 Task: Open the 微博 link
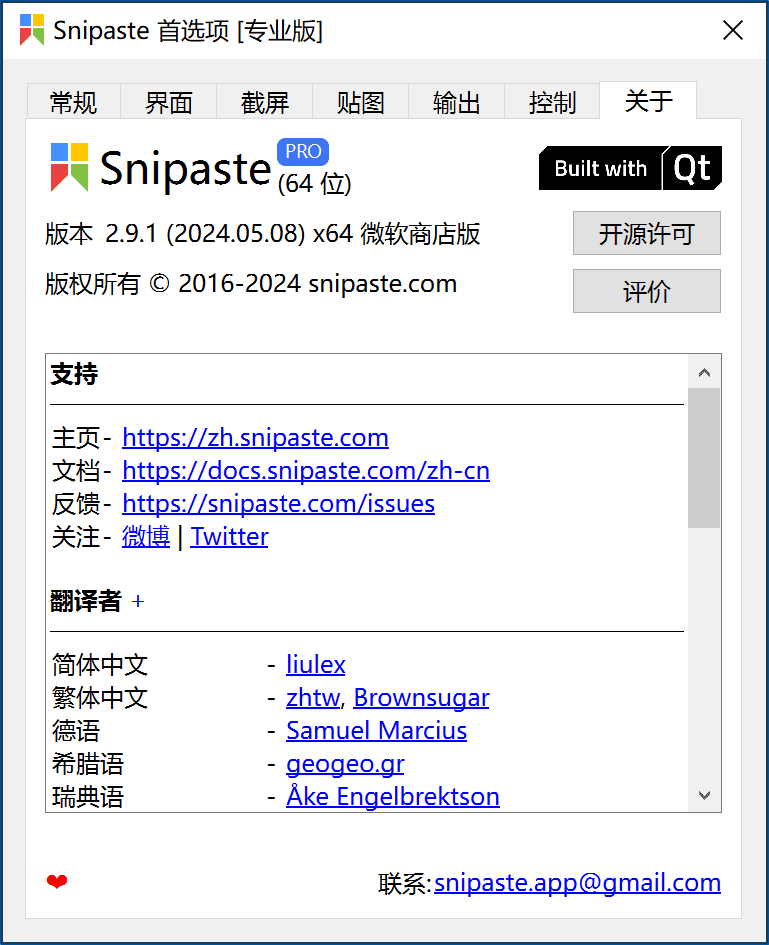(146, 536)
